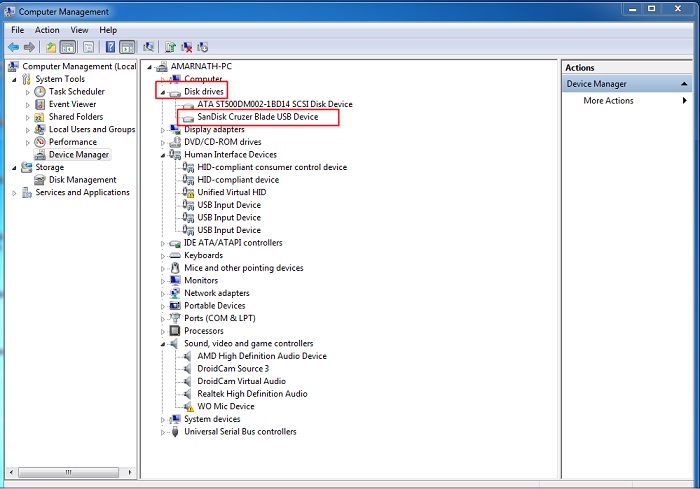Toggle Show/Hide Action Pane toolbar button
The height and width of the screenshot is (489, 700).
(x=128, y=47)
